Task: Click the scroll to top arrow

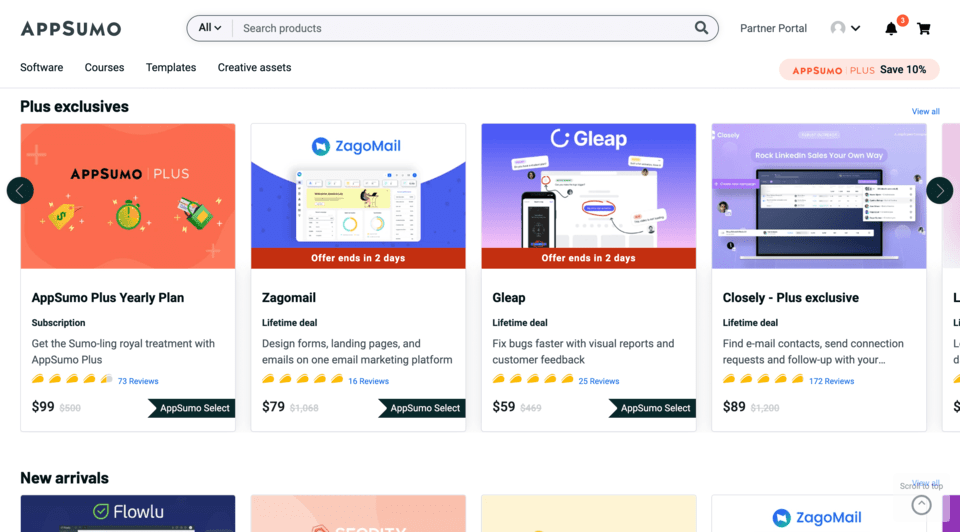Action: coord(921,504)
